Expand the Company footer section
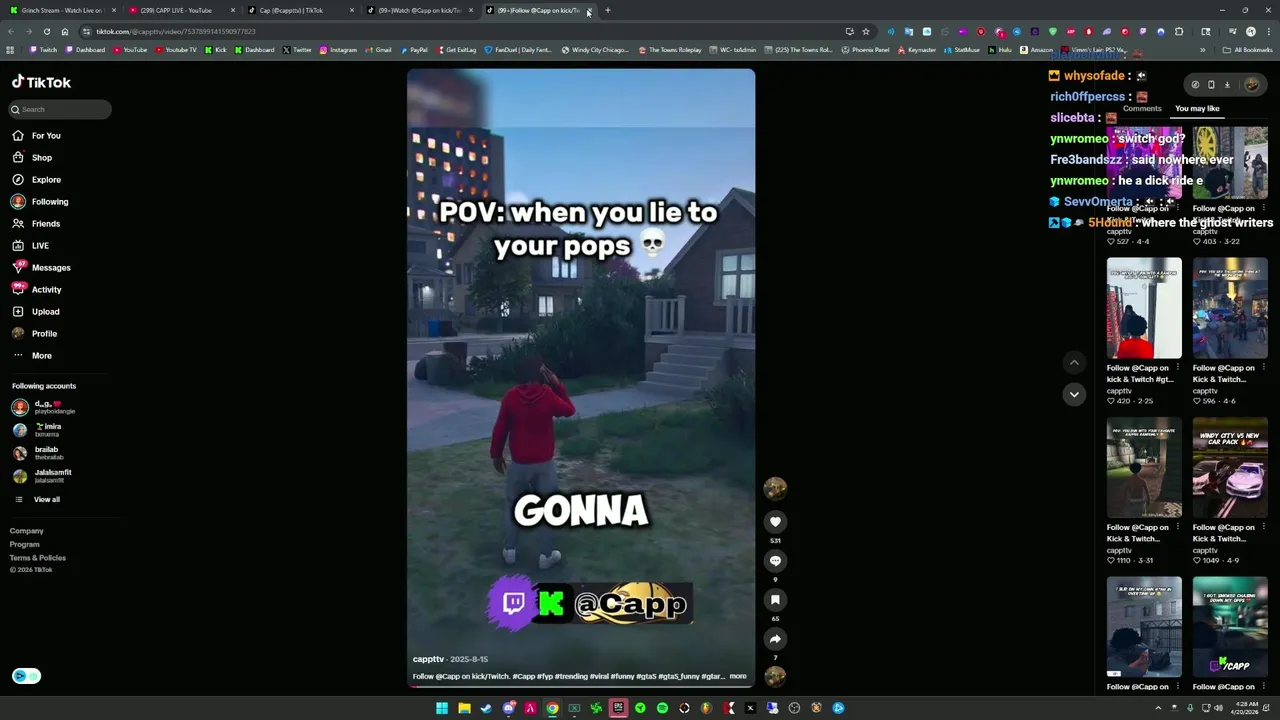1280x720 pixels. tap(27, 531)
